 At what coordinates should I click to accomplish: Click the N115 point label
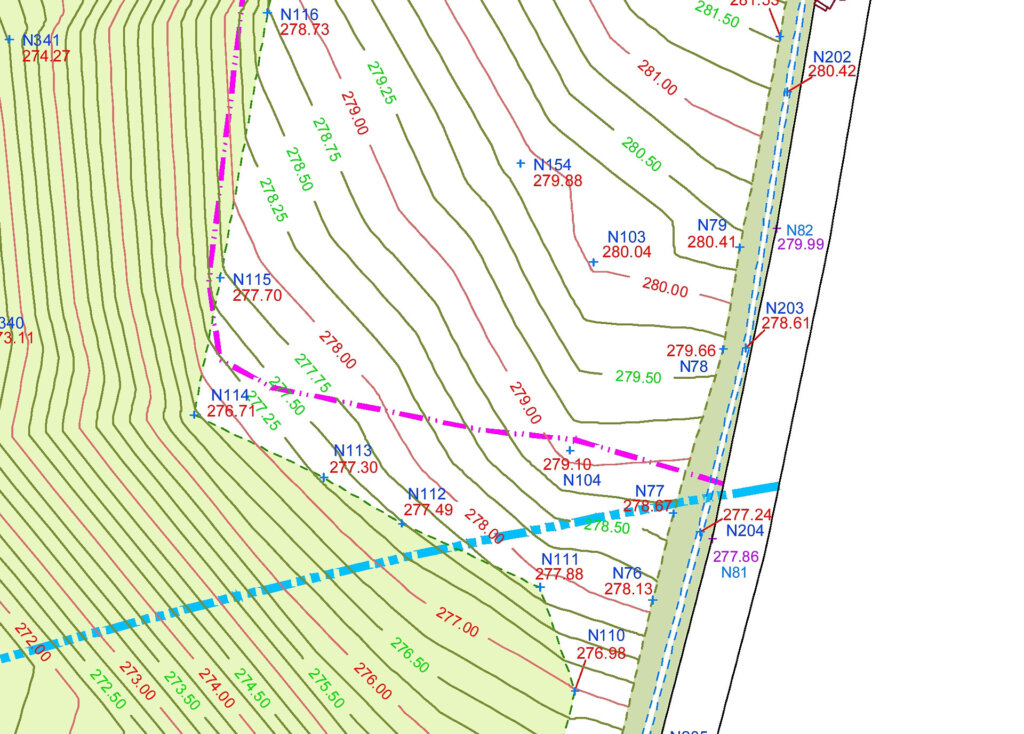click(x=252, y=279)
